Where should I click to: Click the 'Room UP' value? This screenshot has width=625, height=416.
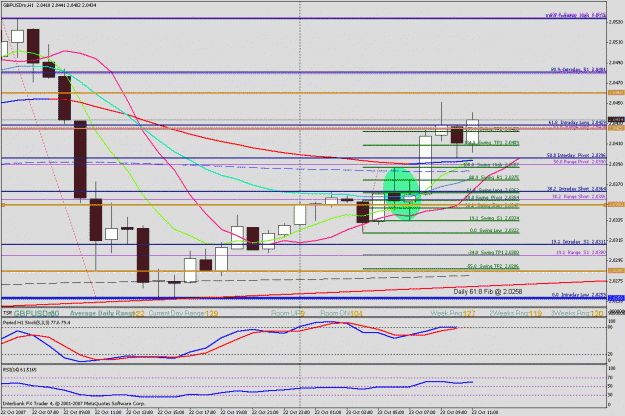point(288,314)
